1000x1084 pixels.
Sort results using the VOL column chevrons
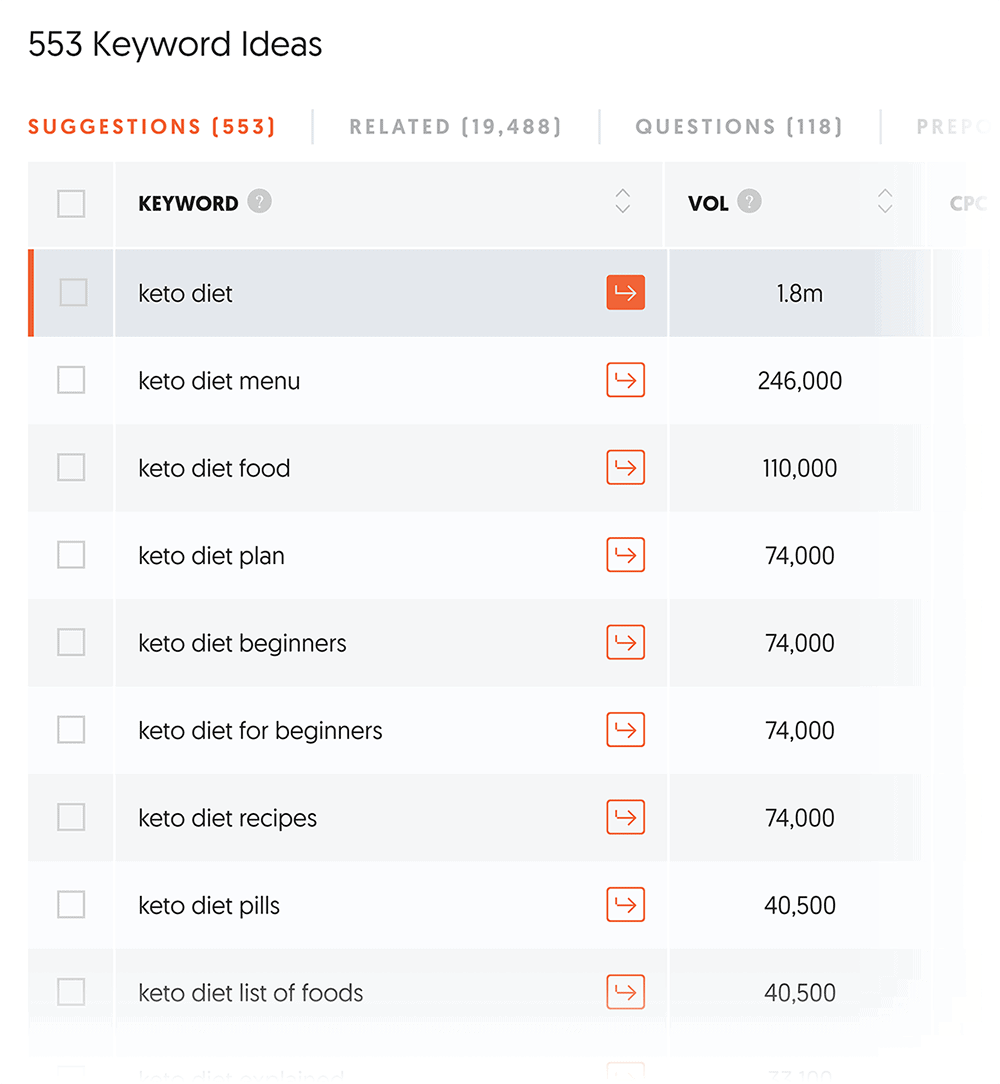(x=885, y=201)
